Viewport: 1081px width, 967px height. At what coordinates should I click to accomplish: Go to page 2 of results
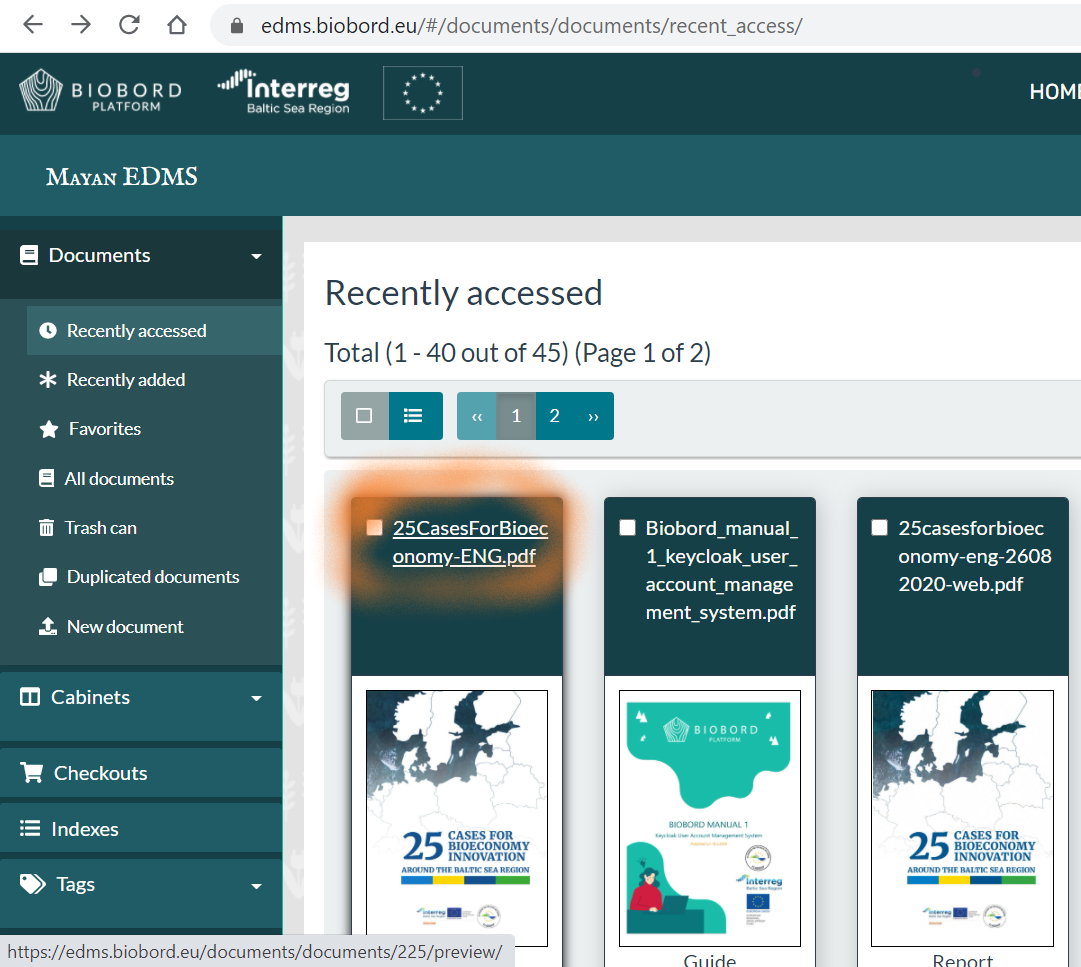click(554, 416)
